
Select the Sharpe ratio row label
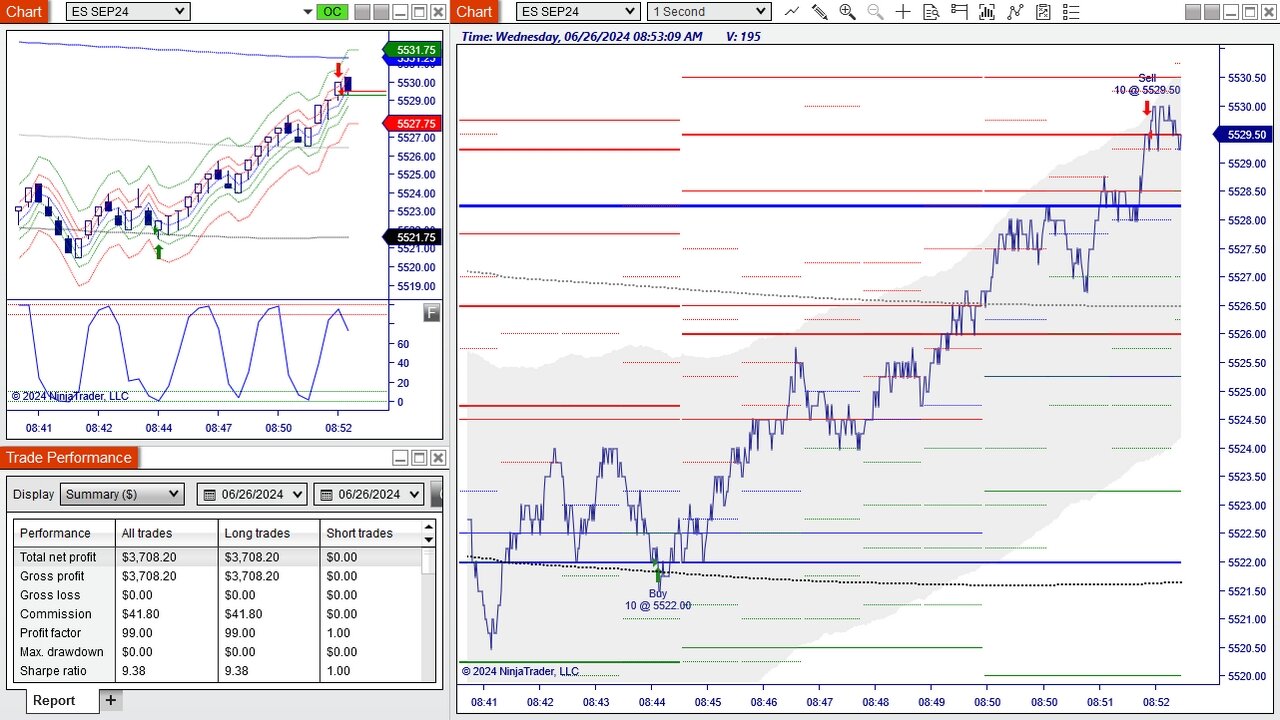53,671
